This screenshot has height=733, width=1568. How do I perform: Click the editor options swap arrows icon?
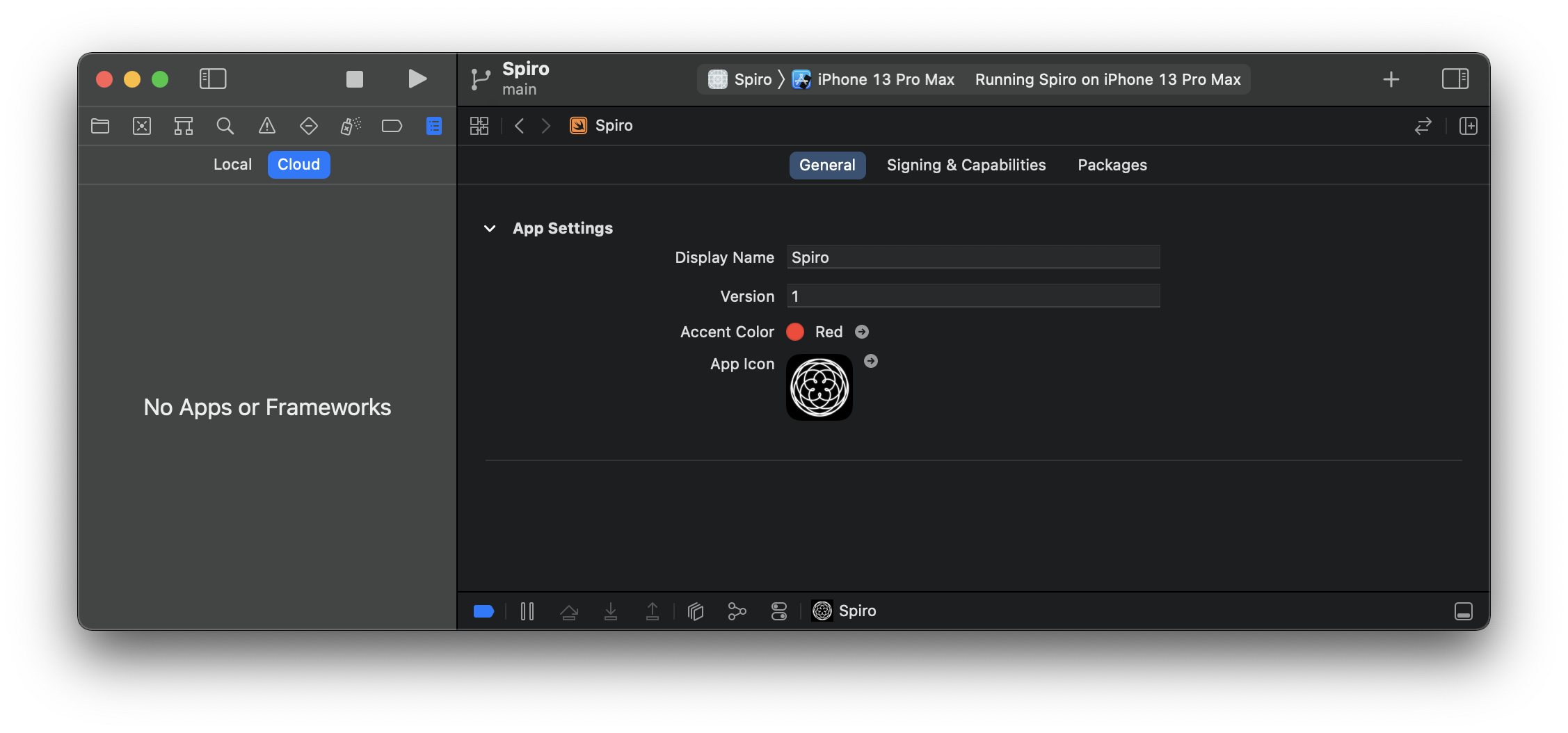tap(1423, 126)
